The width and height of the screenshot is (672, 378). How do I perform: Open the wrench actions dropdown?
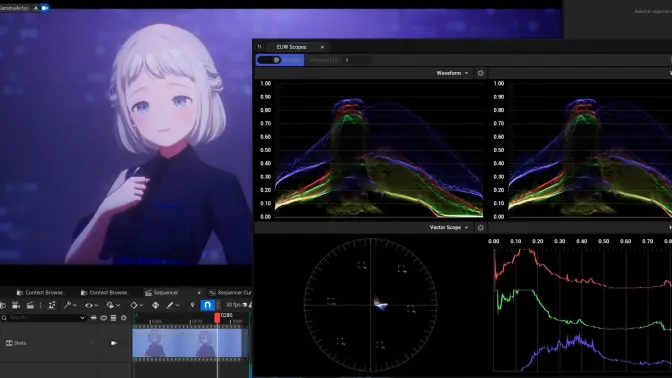tap(70, 305)
